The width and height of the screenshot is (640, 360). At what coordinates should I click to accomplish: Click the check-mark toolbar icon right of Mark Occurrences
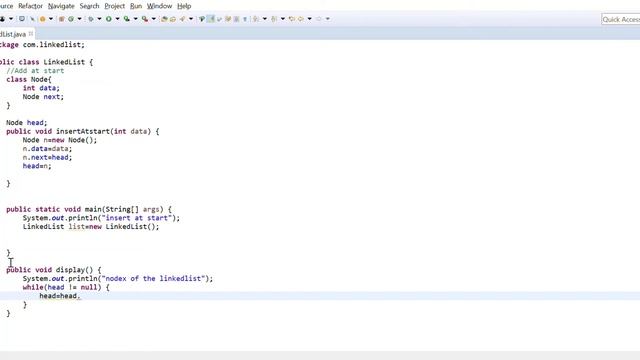tap(219, 19)
